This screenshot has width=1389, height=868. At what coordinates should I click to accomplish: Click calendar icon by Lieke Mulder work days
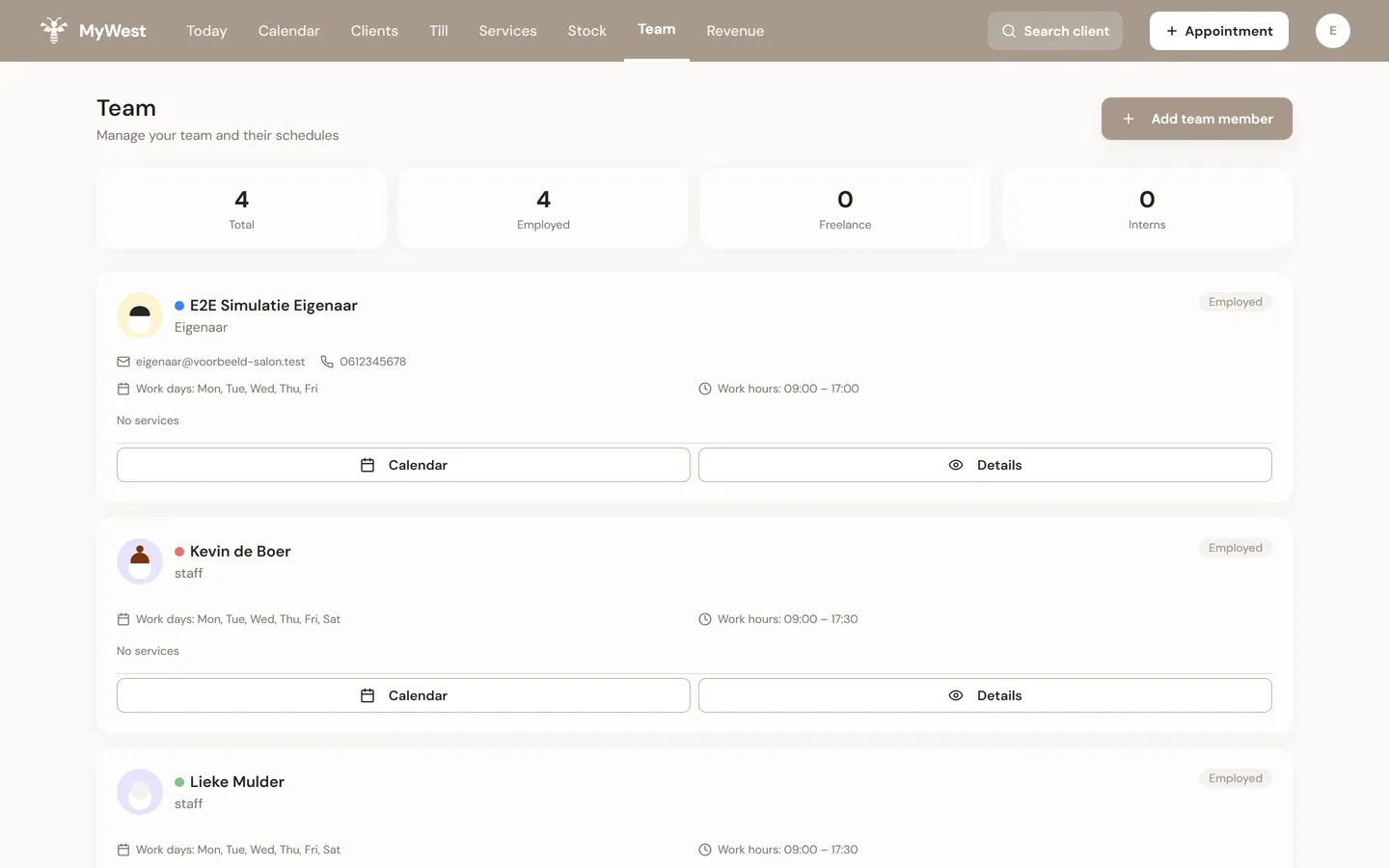[123, 850]
